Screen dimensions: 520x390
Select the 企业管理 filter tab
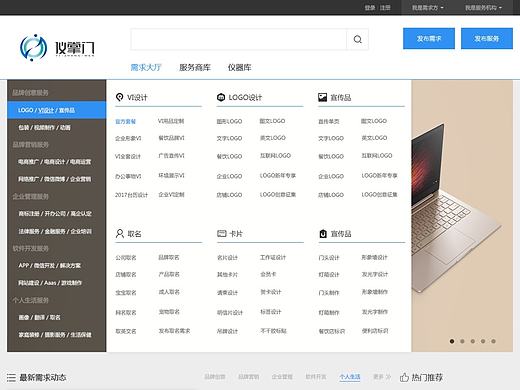(282, 377)
